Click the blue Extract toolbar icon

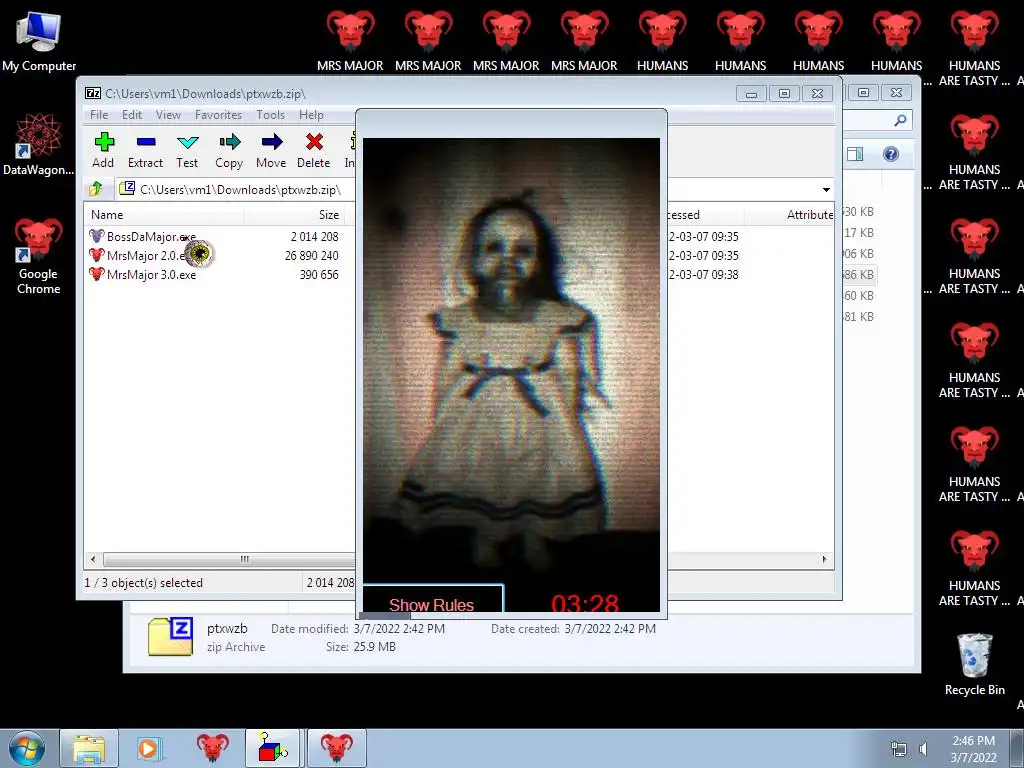146,142
